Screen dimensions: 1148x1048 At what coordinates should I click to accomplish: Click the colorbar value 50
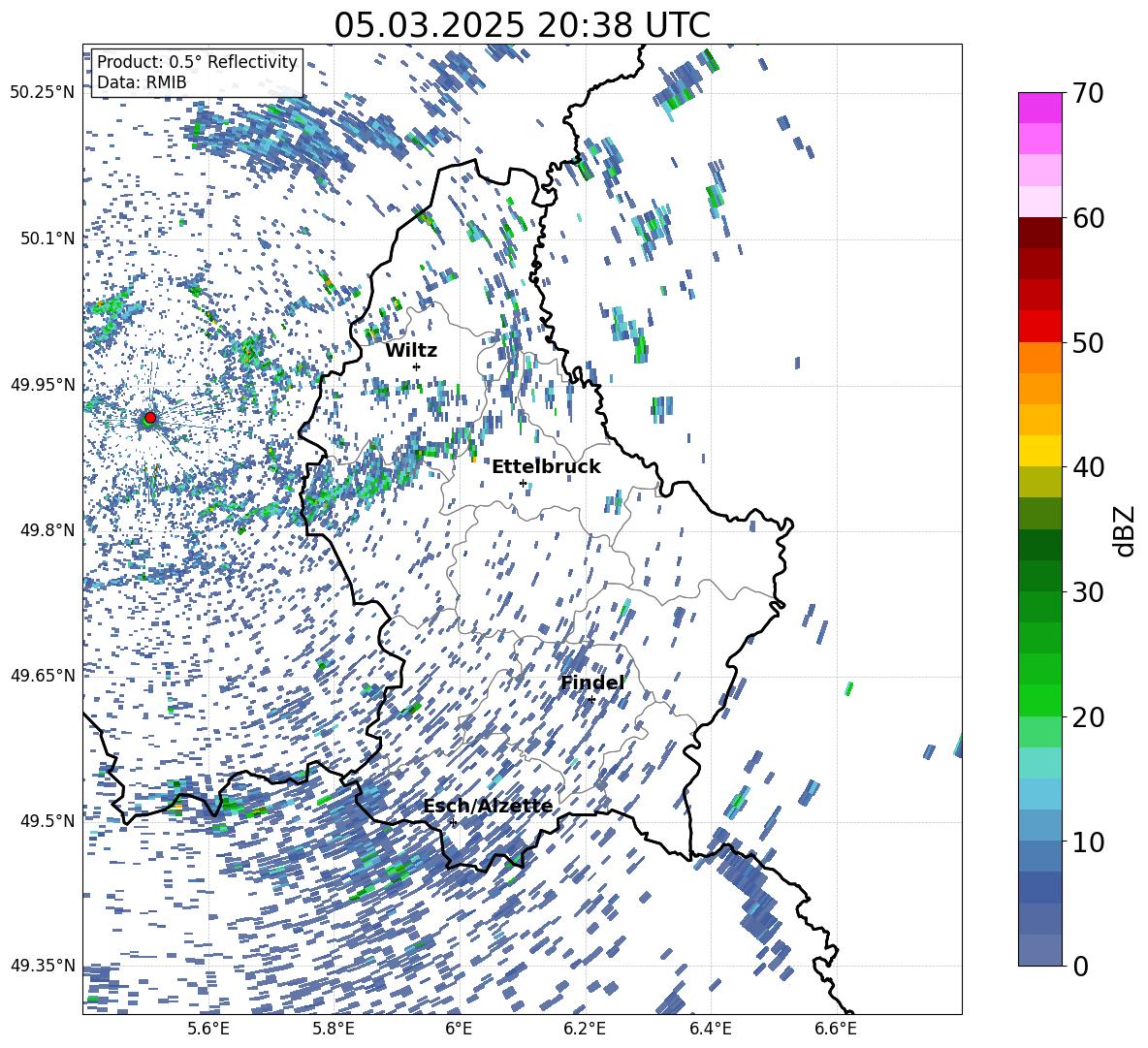[1088, 342]
